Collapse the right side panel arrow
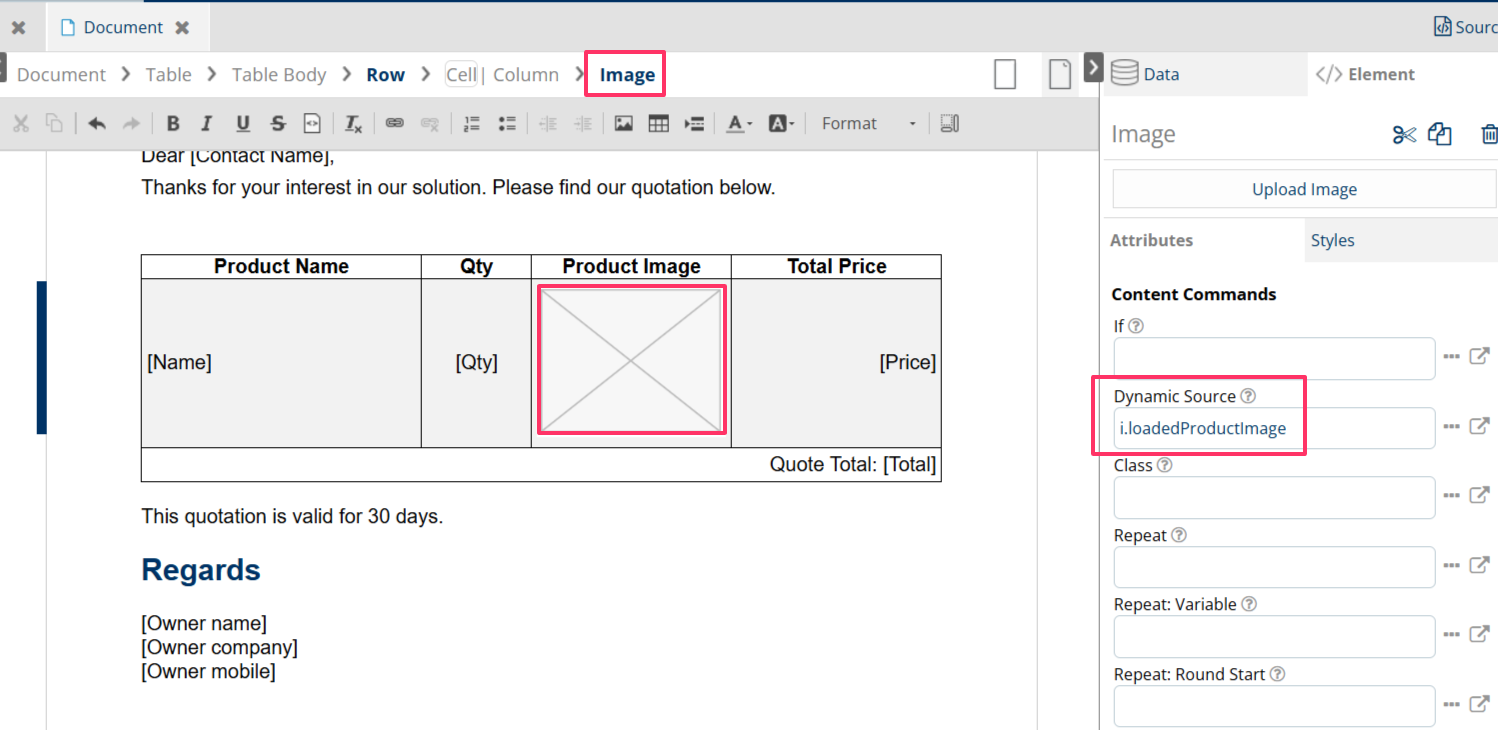This screenshot has width=1498, height=730. [x=1093, y=67]
